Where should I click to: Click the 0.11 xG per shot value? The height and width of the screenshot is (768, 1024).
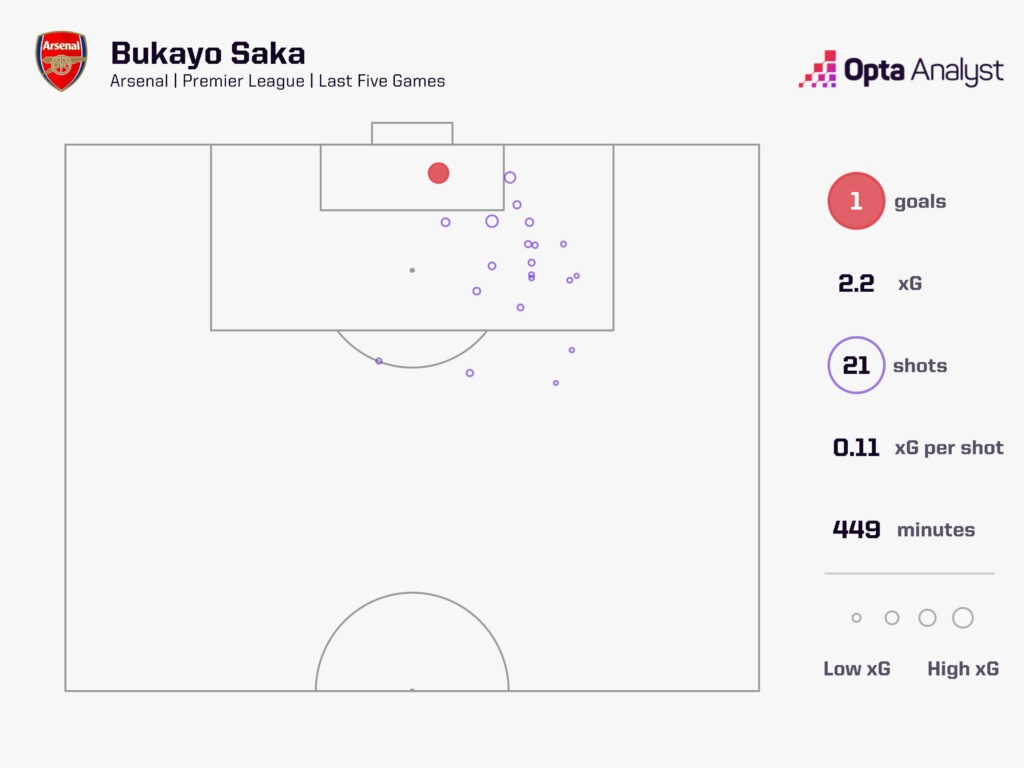tap(856, 448)
